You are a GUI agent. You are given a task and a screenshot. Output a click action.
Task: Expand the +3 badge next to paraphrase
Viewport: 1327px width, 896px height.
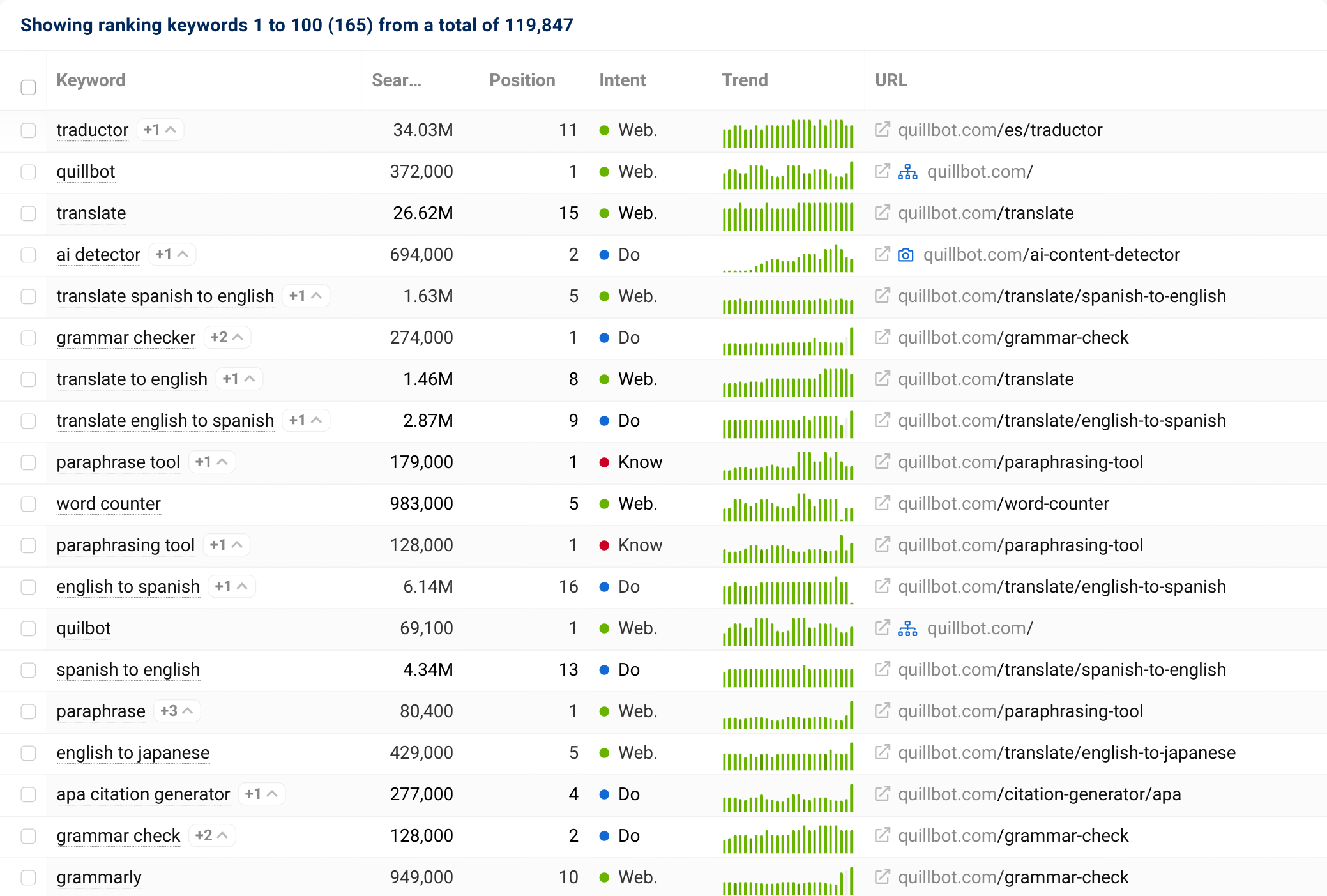[x=177, y=711]
